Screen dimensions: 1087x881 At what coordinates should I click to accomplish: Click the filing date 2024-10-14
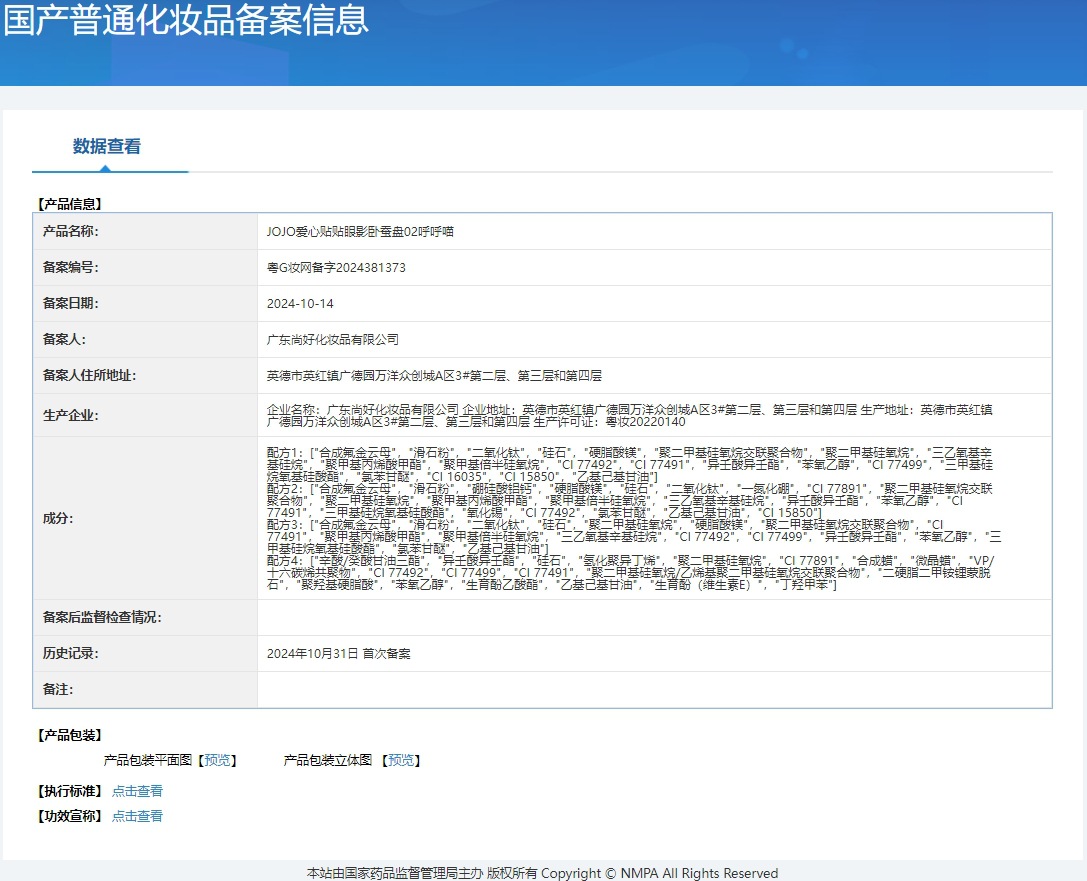coord(300,304)
